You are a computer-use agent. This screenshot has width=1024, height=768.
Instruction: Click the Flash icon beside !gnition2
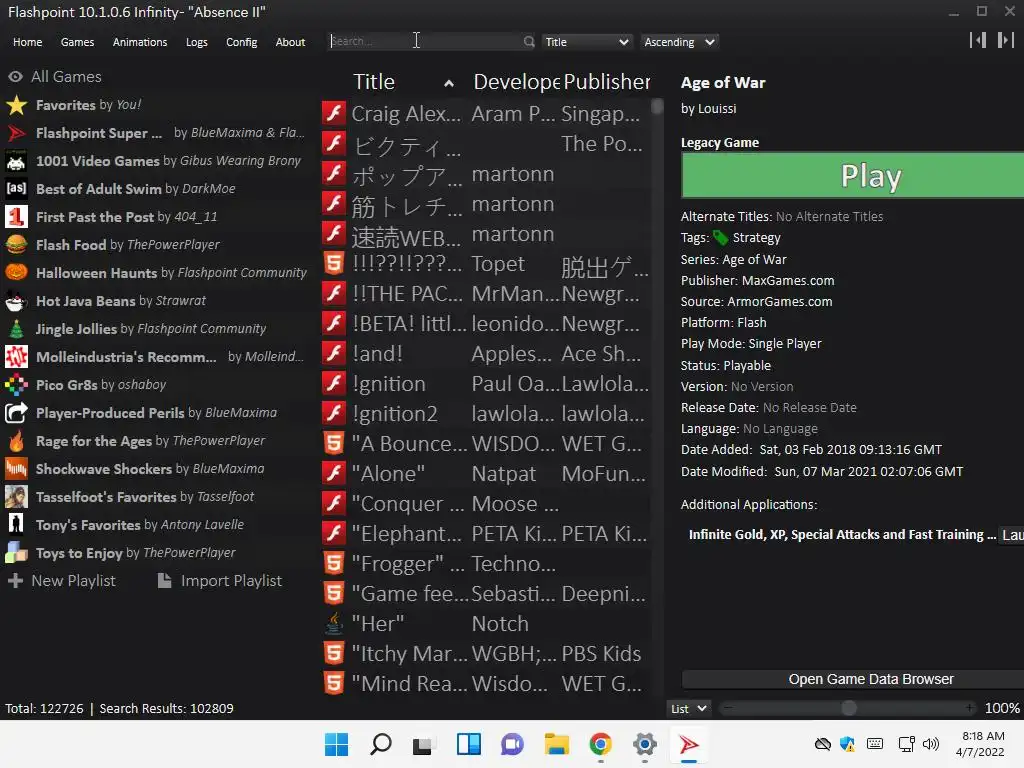tap(334, 413)
